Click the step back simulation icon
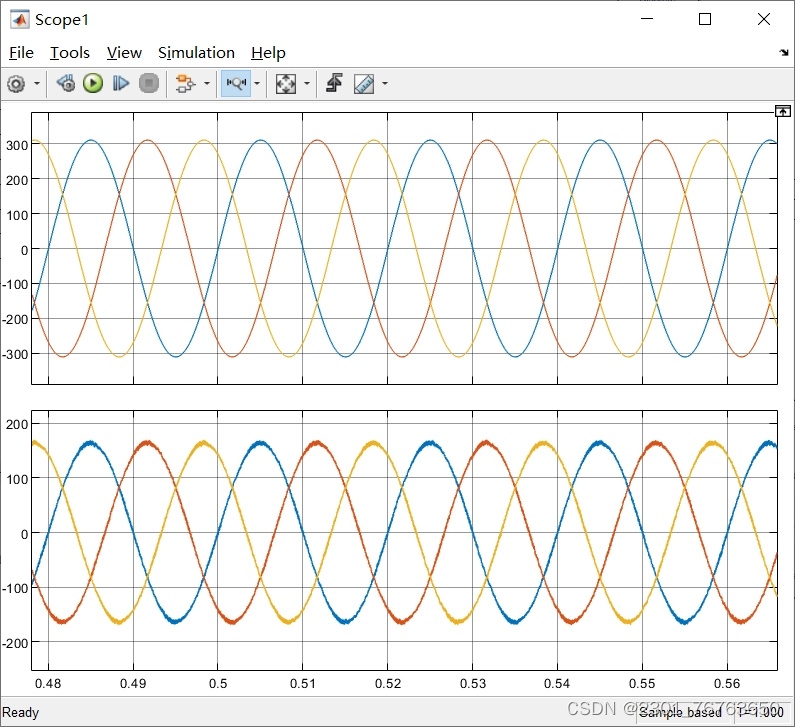This screenshot has height=727, width=795. click(x=65, y=84)
